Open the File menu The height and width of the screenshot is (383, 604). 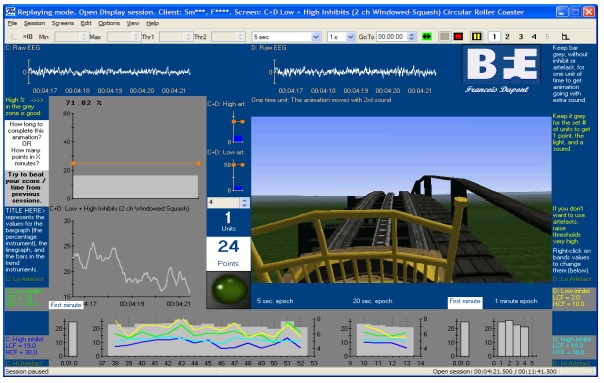click(12, 24)
